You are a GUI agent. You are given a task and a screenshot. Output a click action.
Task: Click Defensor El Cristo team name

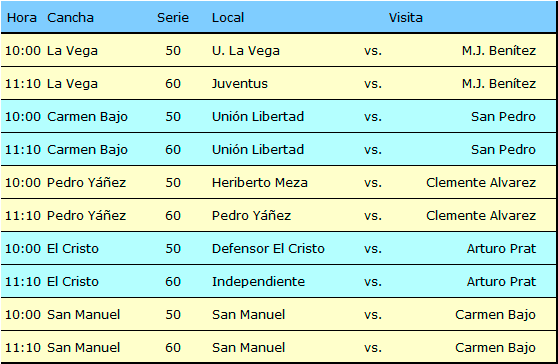pos(268,248)
